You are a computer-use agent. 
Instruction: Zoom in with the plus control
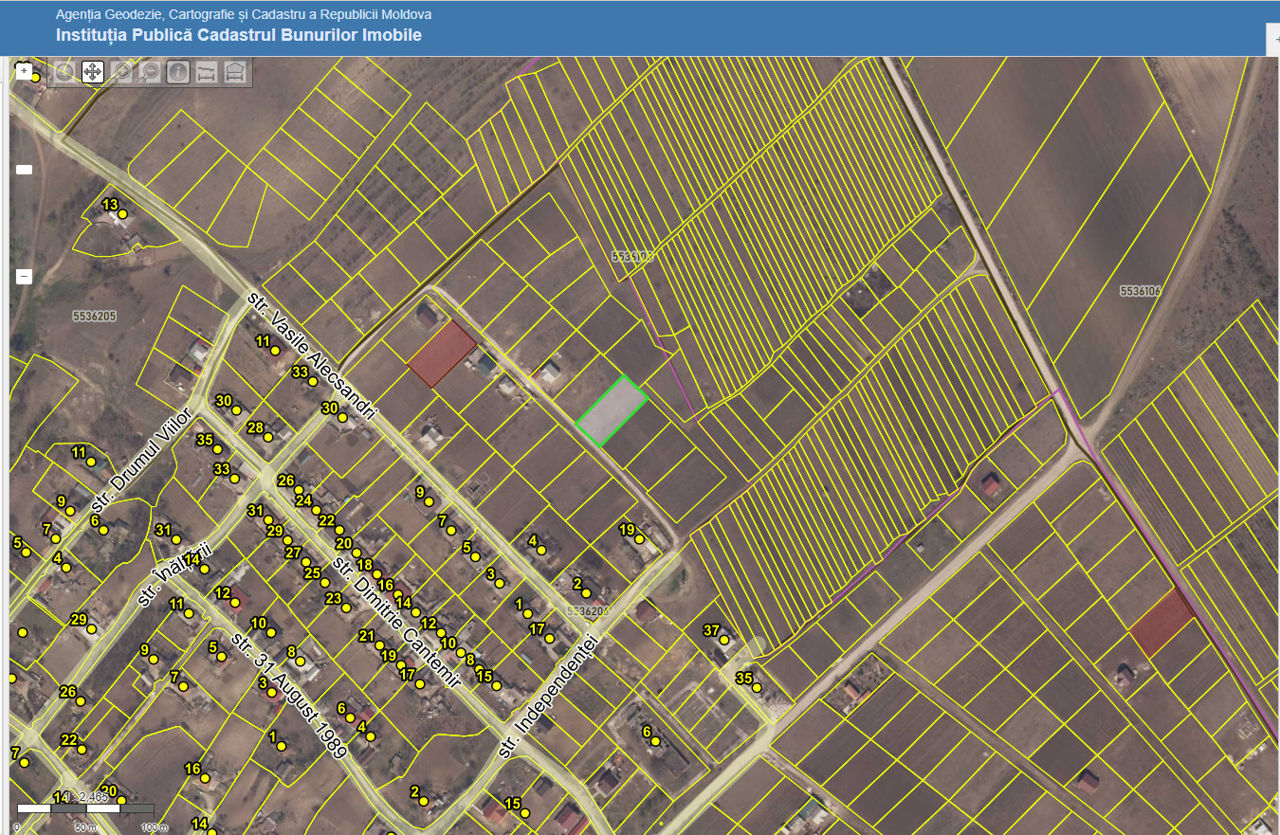point(24,71)
